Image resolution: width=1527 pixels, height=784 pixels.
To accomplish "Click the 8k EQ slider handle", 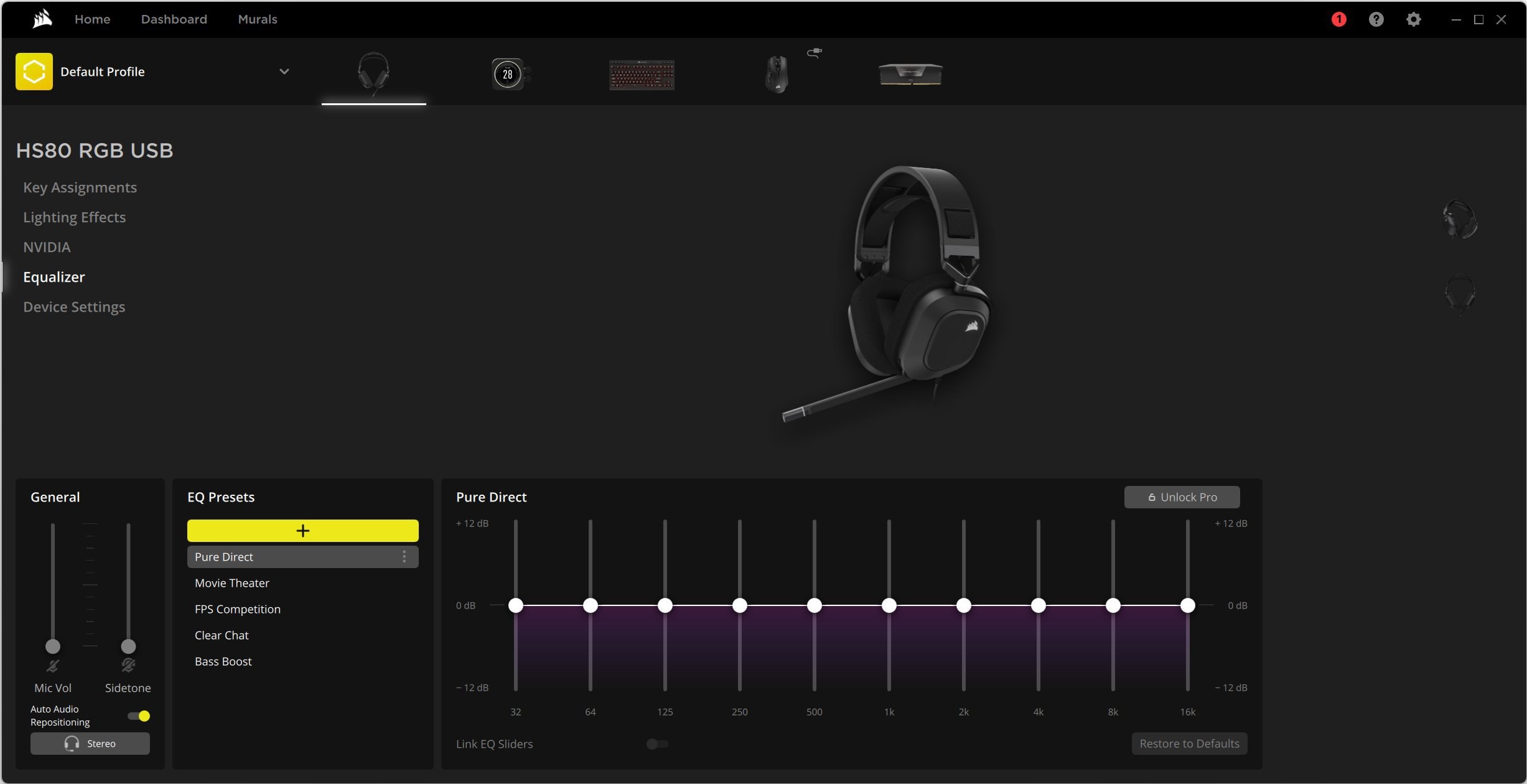I will [1113, 605].
